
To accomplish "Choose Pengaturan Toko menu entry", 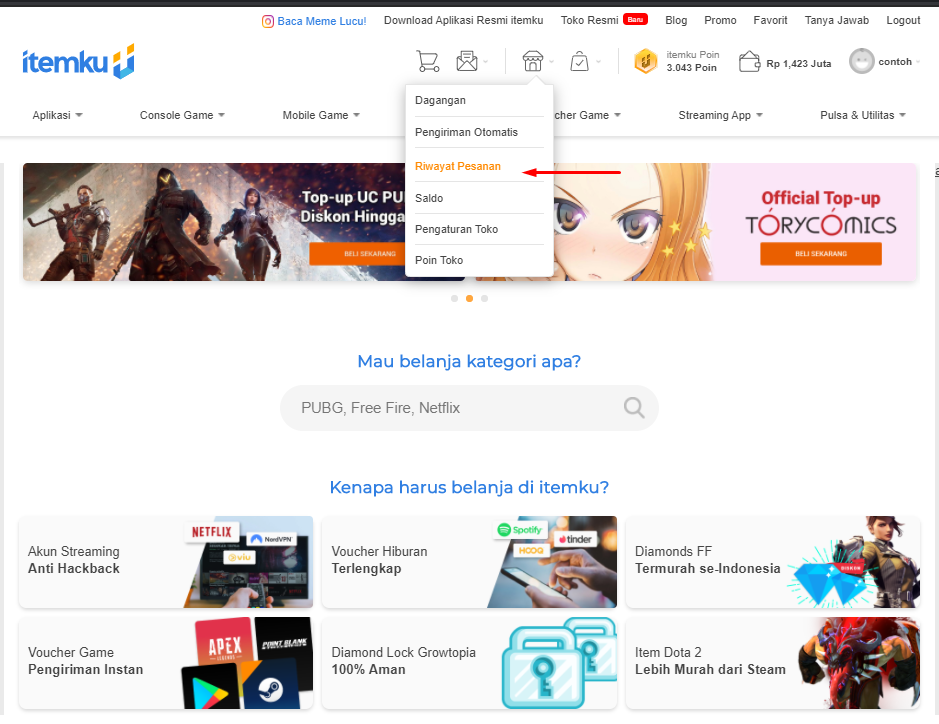I will point(456,229).
